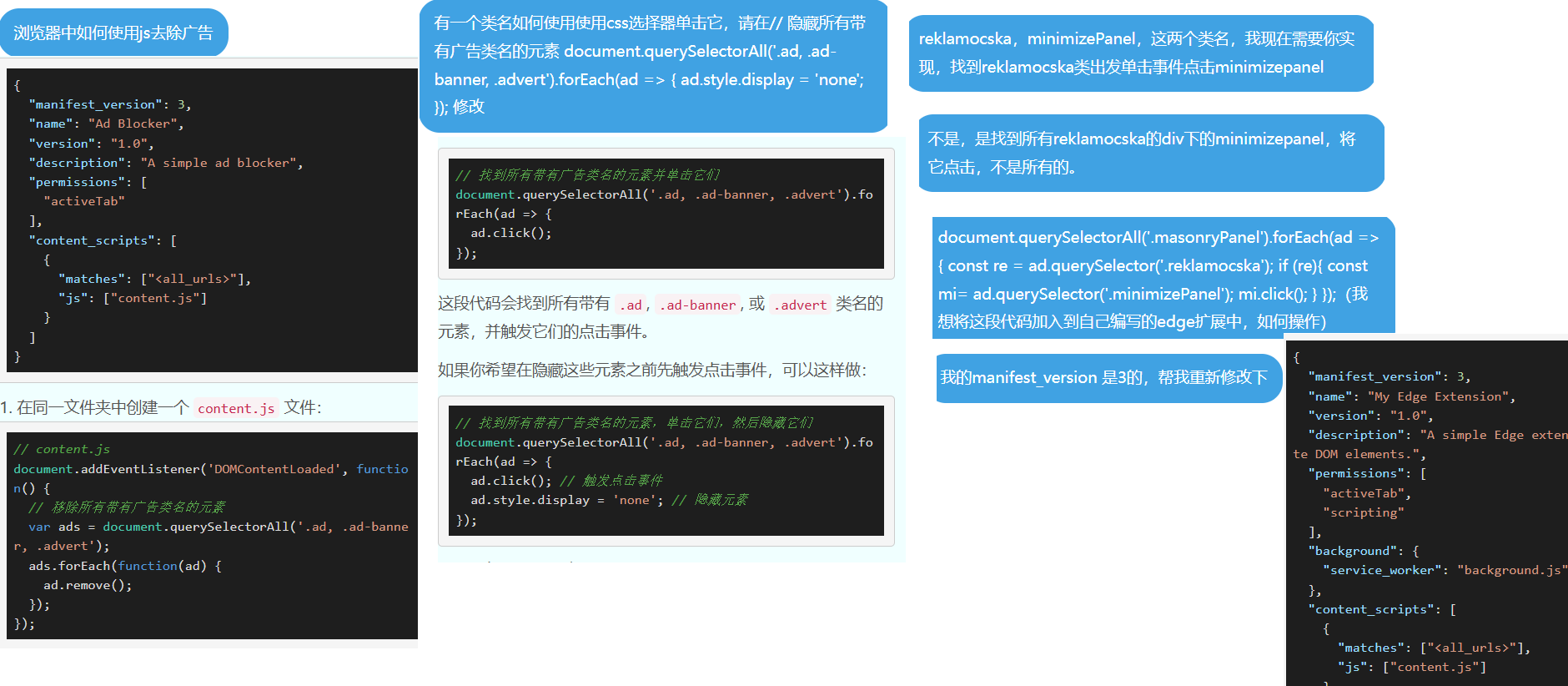Click the '<all_urls>' matches line in Edge Extension manifest
This screenshot has height=686, width=1568.
point(1435,648)
